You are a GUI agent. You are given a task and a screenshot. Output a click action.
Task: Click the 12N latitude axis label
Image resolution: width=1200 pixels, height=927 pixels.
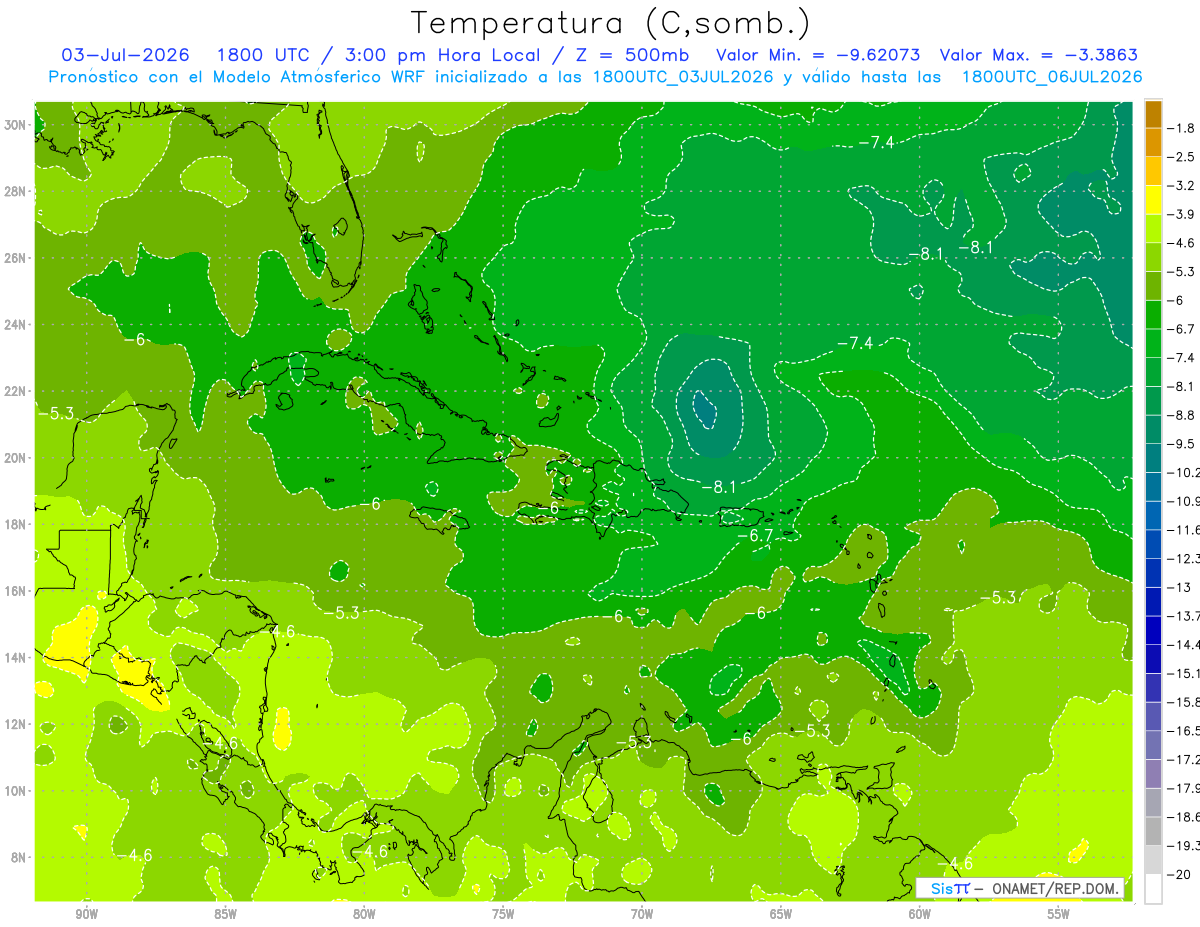[x=16, y=724]
